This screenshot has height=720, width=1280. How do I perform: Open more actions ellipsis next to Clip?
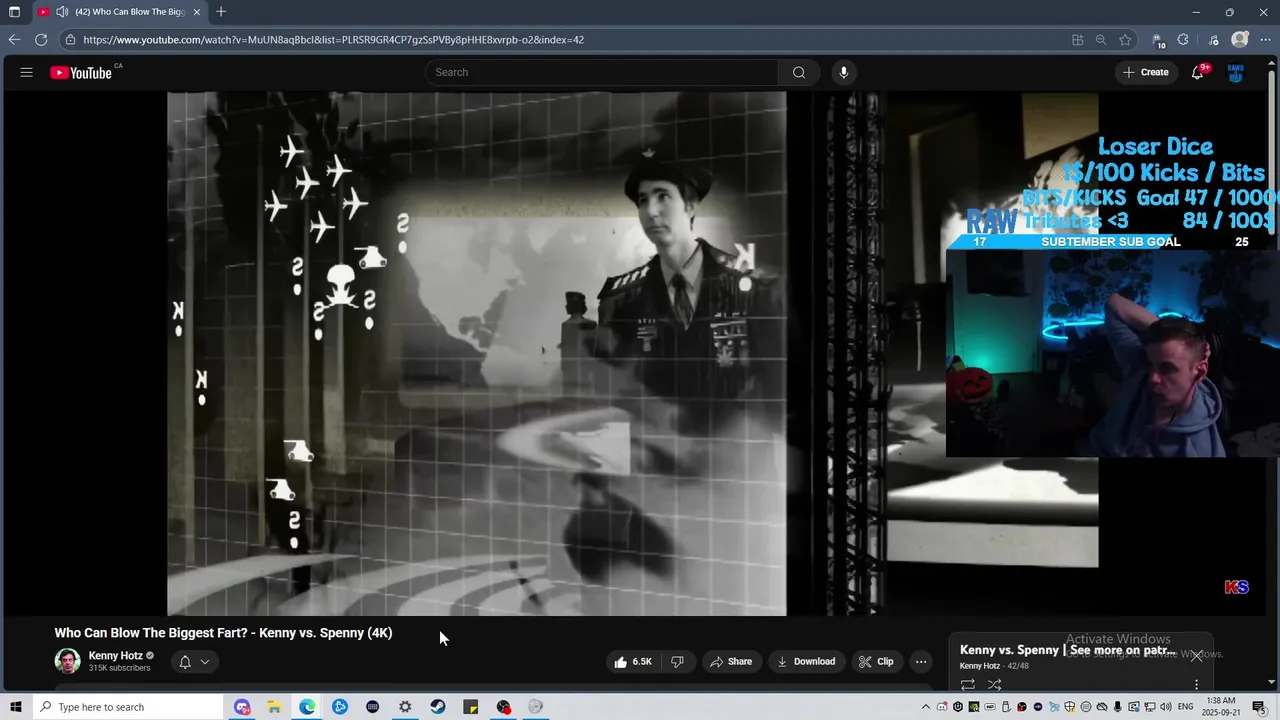[x=921, y=661]
